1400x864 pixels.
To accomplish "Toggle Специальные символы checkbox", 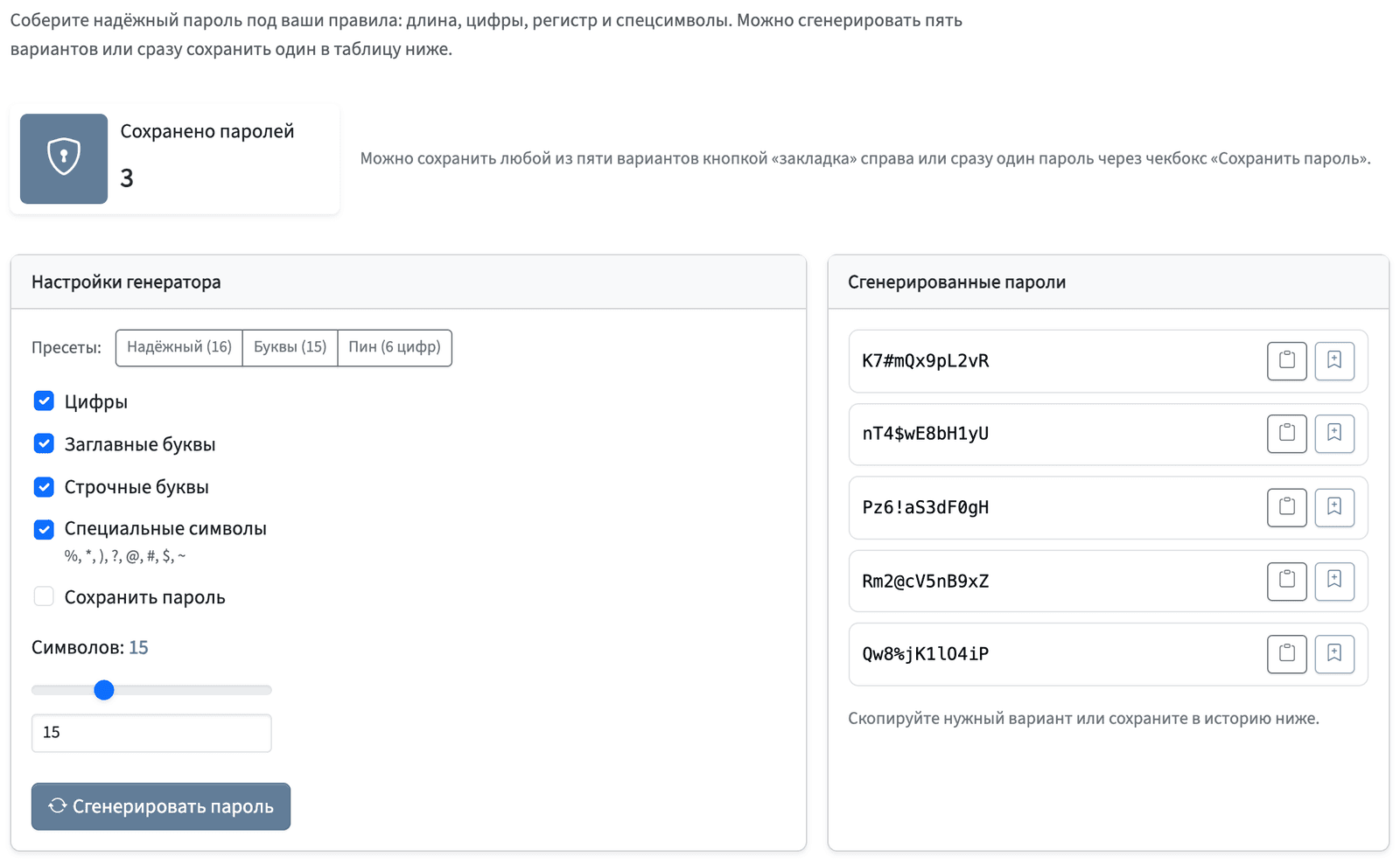I will click(44, 529).
